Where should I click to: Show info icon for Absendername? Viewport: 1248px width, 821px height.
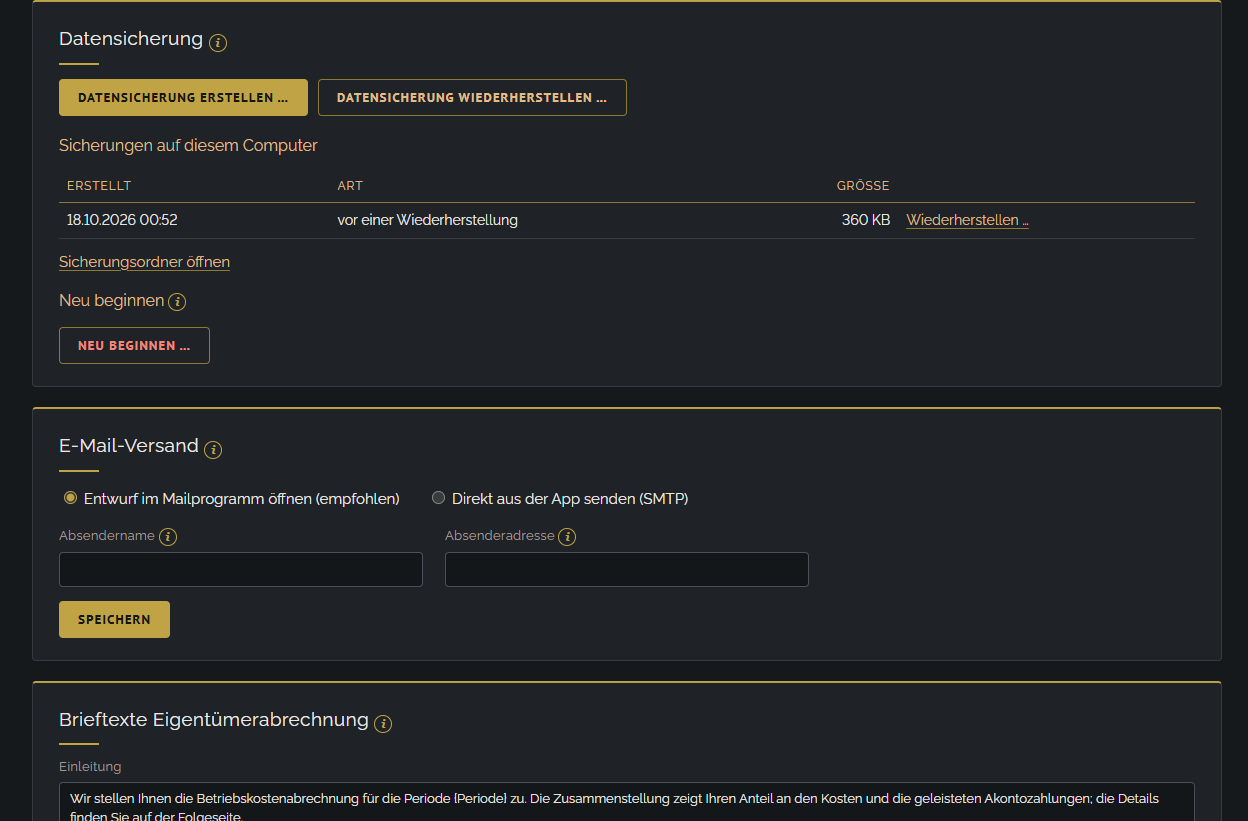tap(168, 537)
